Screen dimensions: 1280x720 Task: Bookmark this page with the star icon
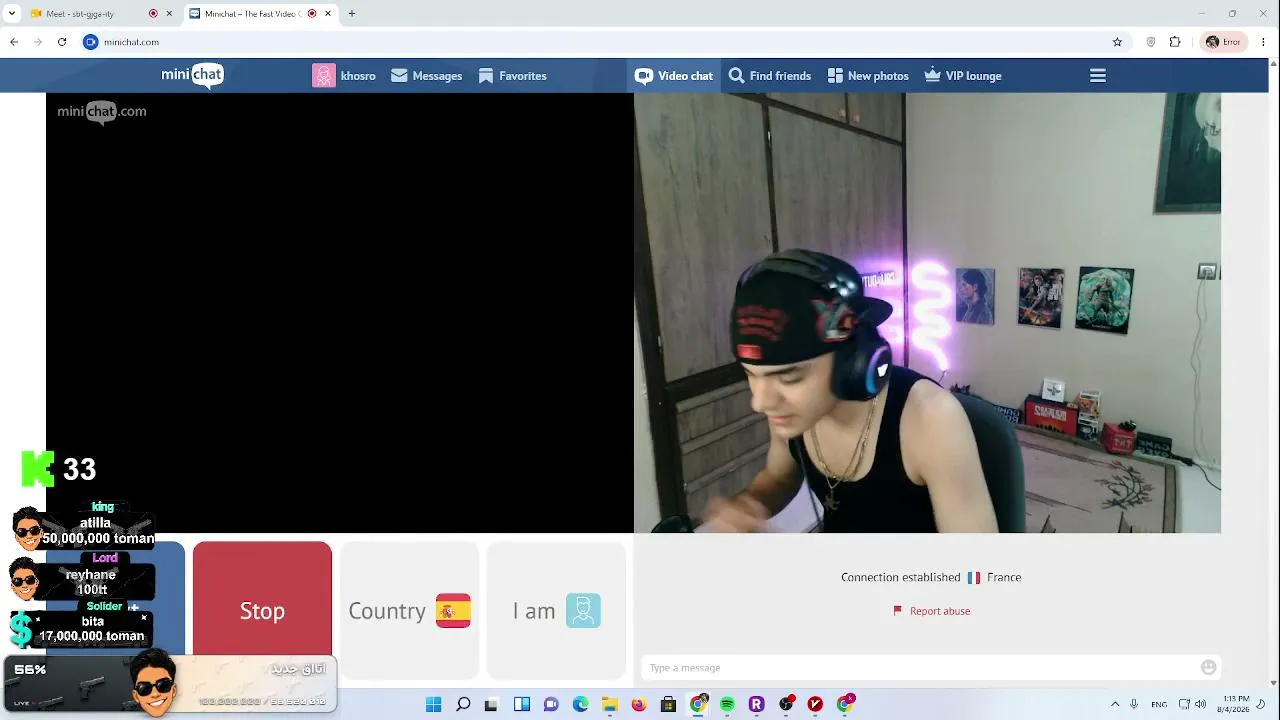click(1117, 42)
